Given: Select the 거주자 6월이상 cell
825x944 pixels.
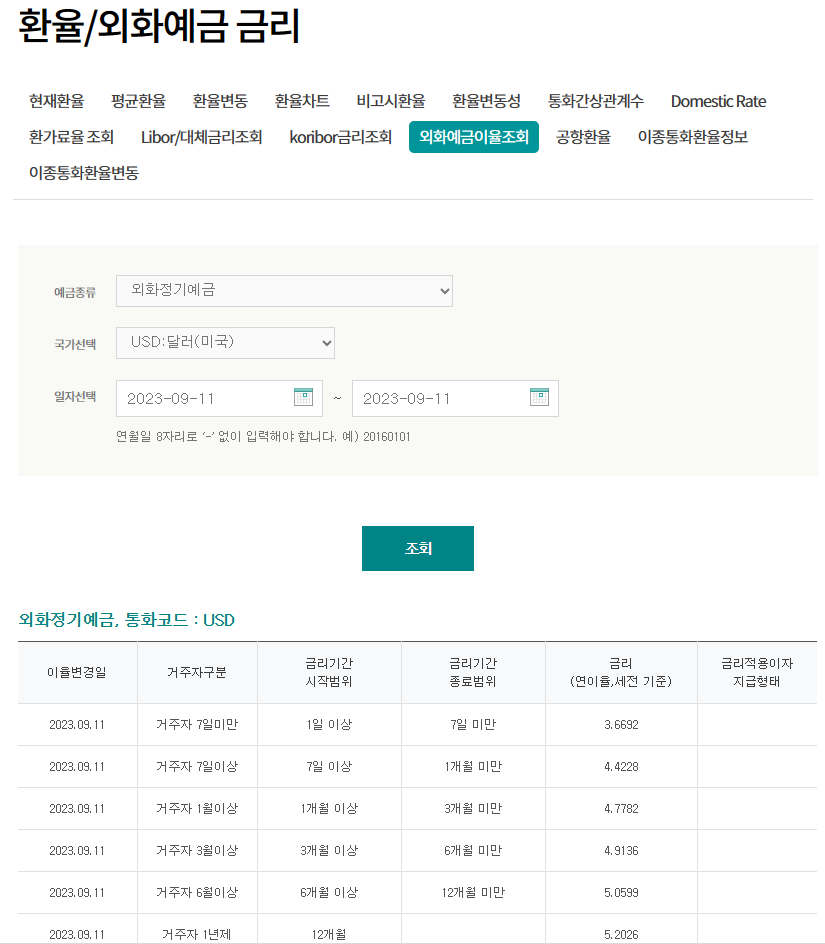Looking at the screenshot, I should [197, 893].
